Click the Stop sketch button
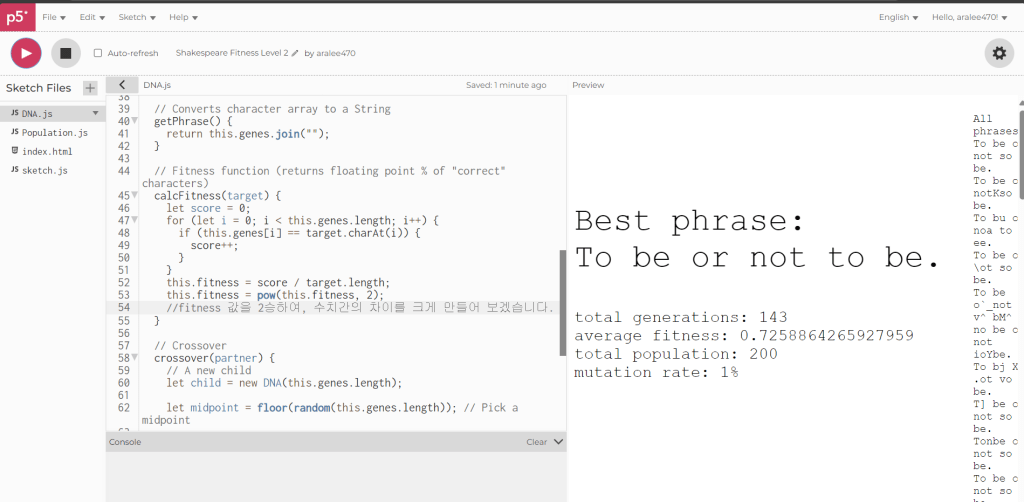1024x502 pixels. [66, 53]
